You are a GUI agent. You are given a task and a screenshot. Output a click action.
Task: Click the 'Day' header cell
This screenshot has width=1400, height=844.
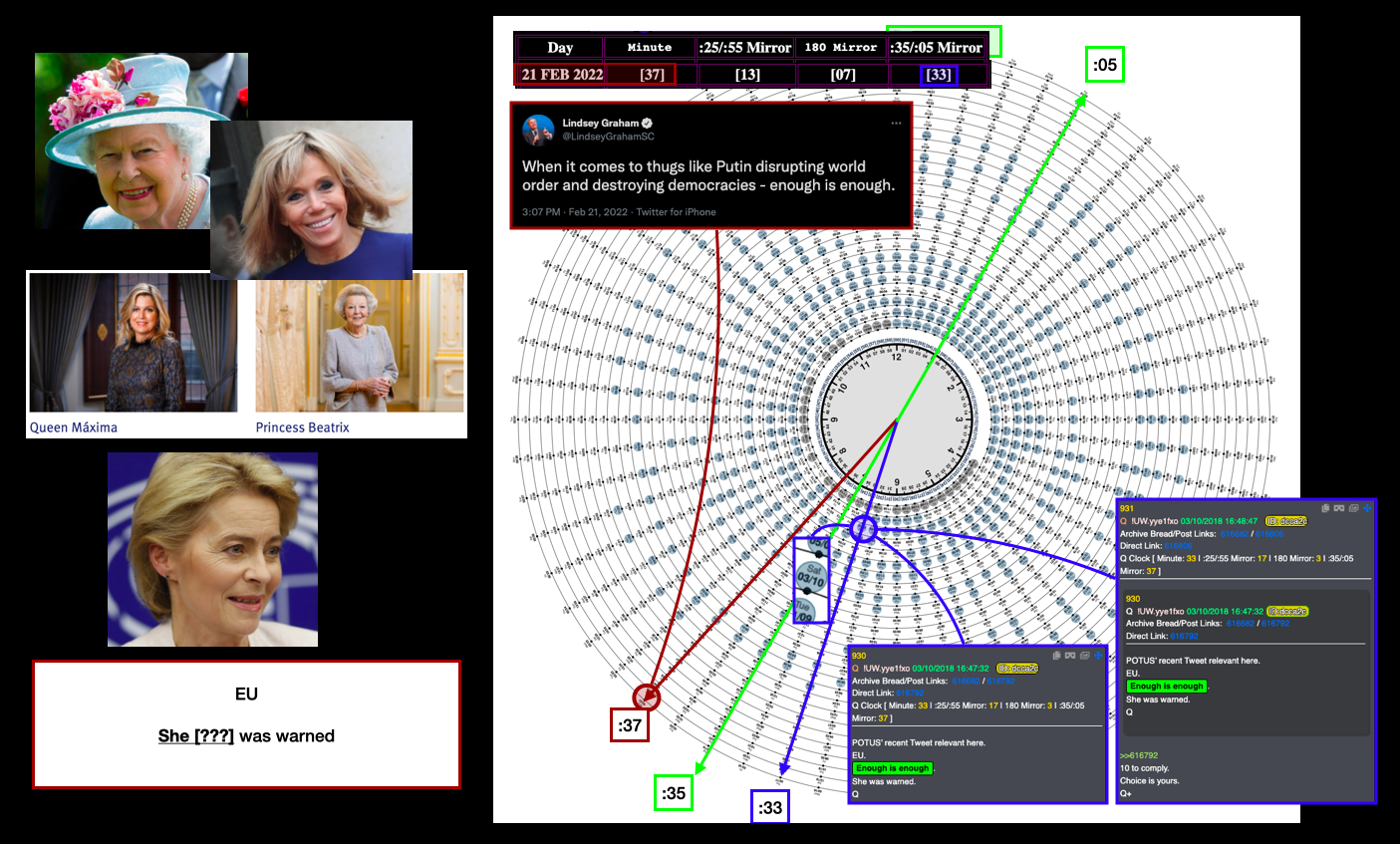(560, 48)
